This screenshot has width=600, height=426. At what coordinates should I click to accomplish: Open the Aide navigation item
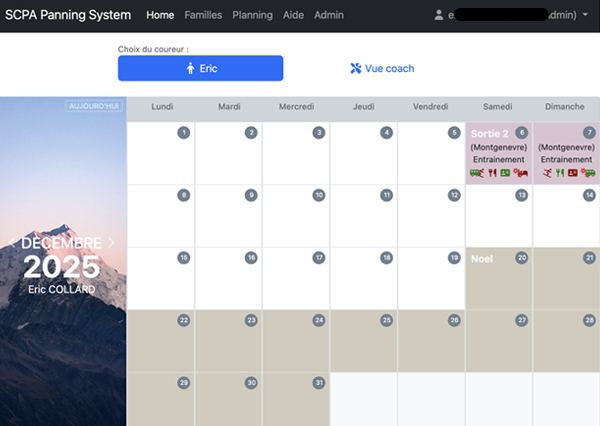(x=293, y=15)
